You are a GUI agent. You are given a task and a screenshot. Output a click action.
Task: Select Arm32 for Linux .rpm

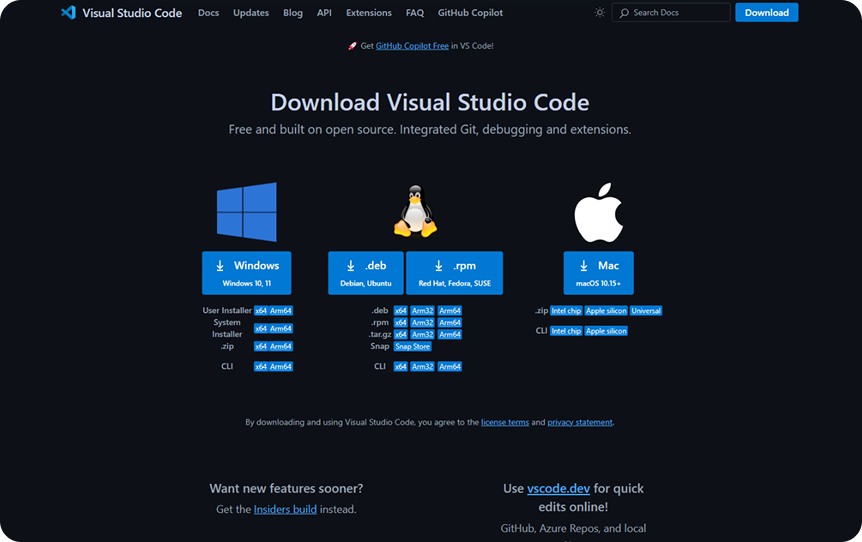pyautogui.click(x=423, y=323)
